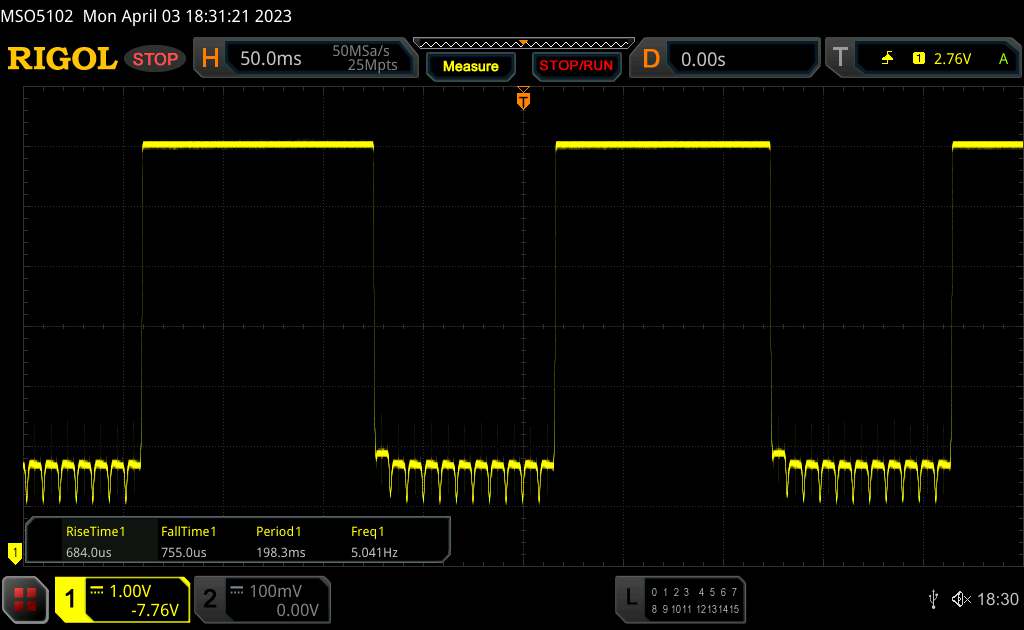
Task: Tap the horizontal timebase H icon
Action: (210, 59)
